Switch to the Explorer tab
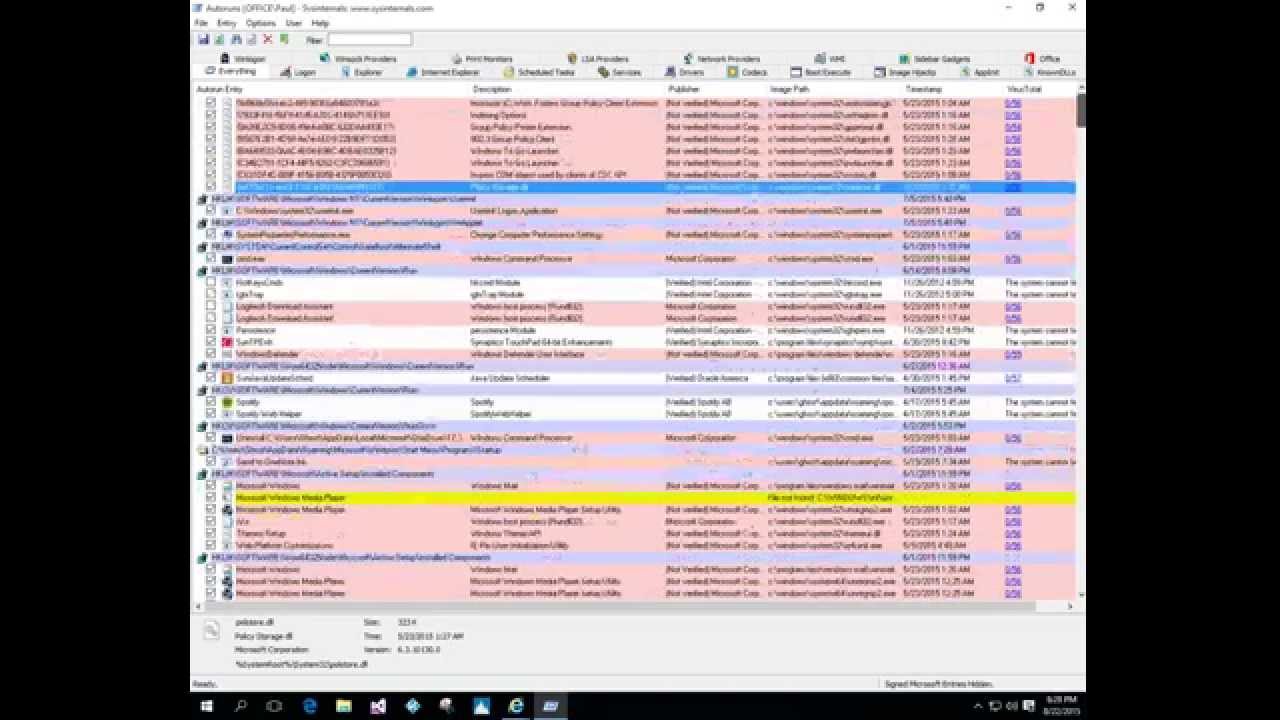The height and width of the screenshot is (720, 1280). click(361, 72)
